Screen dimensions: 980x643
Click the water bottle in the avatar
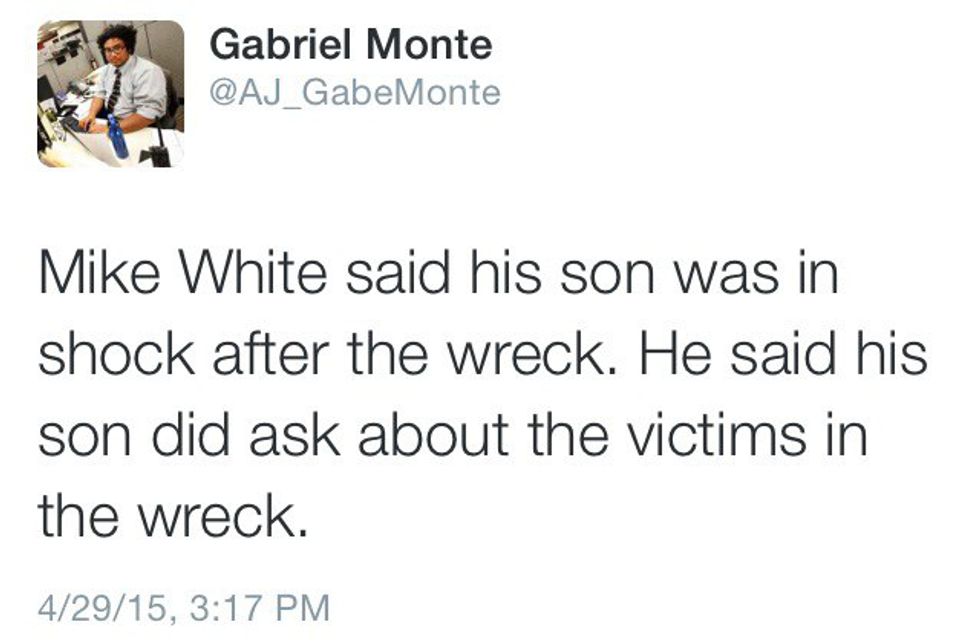(x=118, y=138)
